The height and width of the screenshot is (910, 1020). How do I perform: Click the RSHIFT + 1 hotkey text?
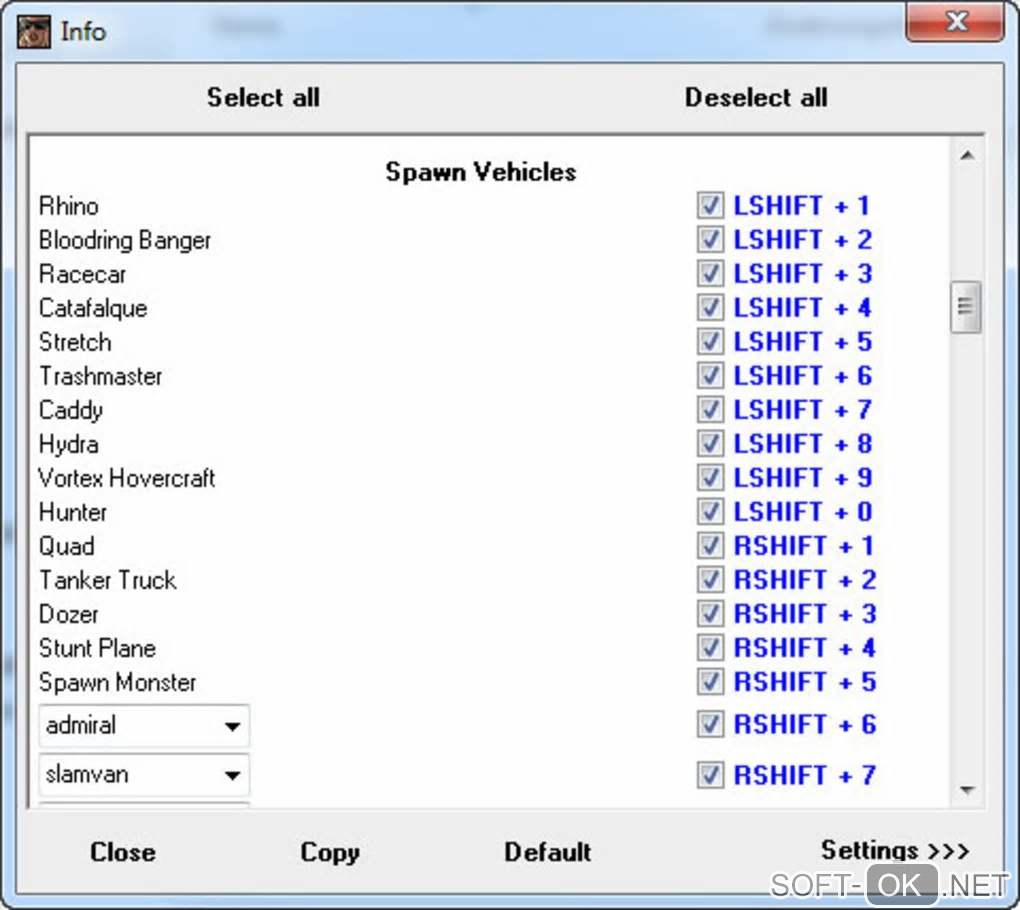[804, 546]
